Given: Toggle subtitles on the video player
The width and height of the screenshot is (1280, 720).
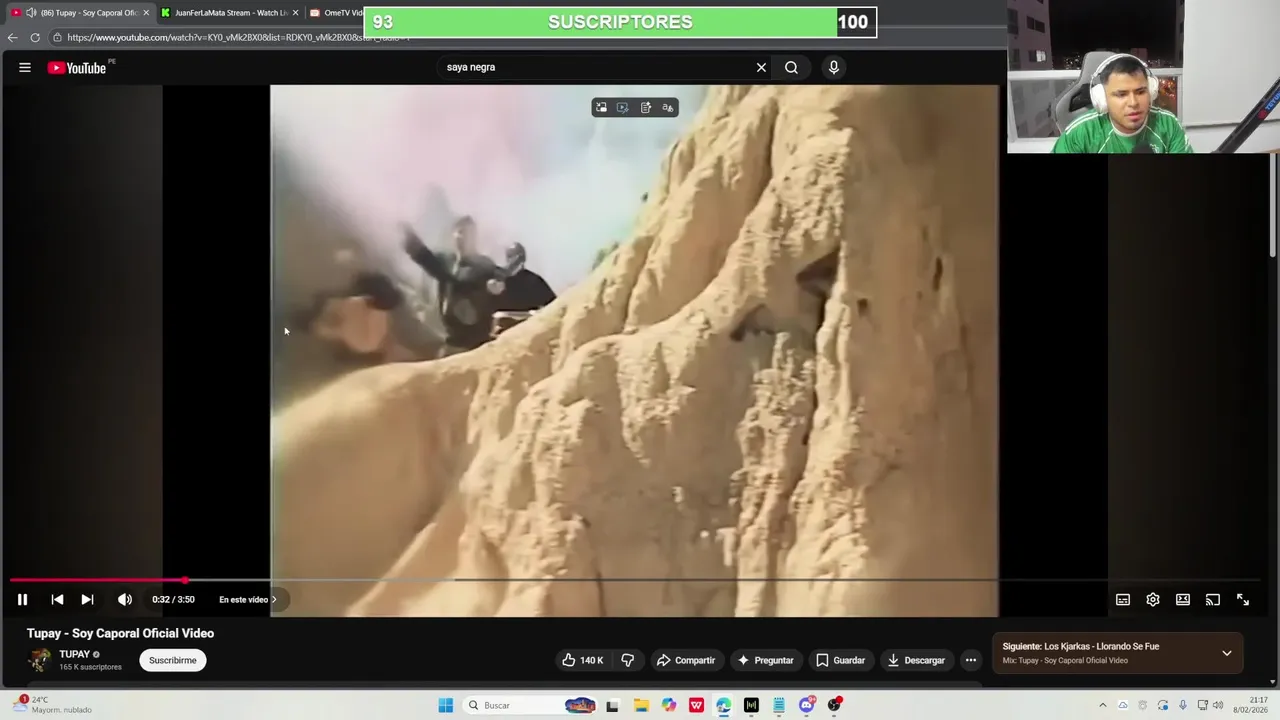Looking at the screenshot, I should (x=1123, y=599).
